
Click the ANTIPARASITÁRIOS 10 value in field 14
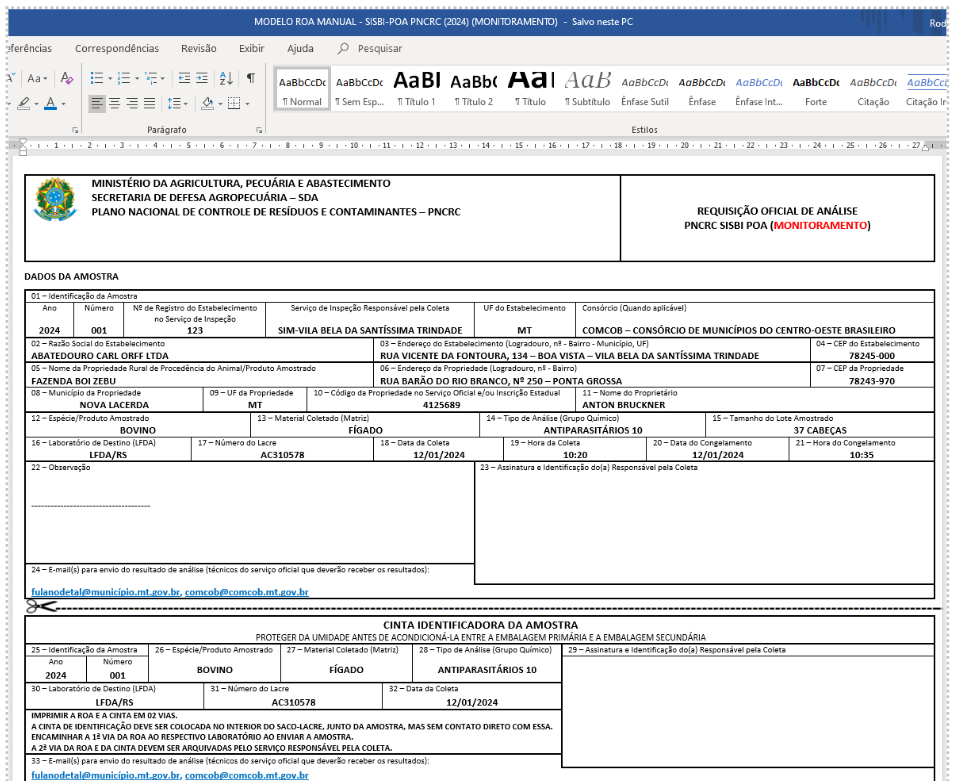[x=593, y=430]
